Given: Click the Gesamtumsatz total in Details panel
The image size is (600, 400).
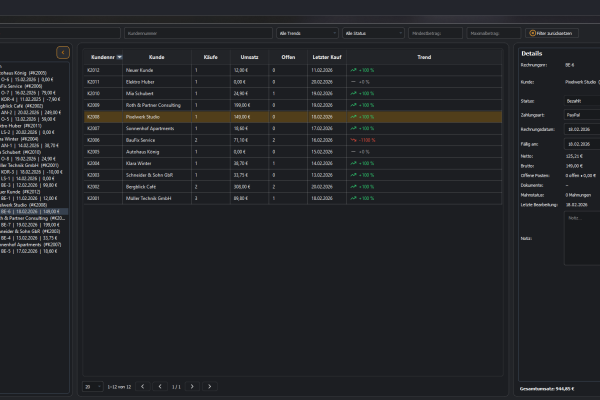Looking at the screenshot, I should coord(547,389).
